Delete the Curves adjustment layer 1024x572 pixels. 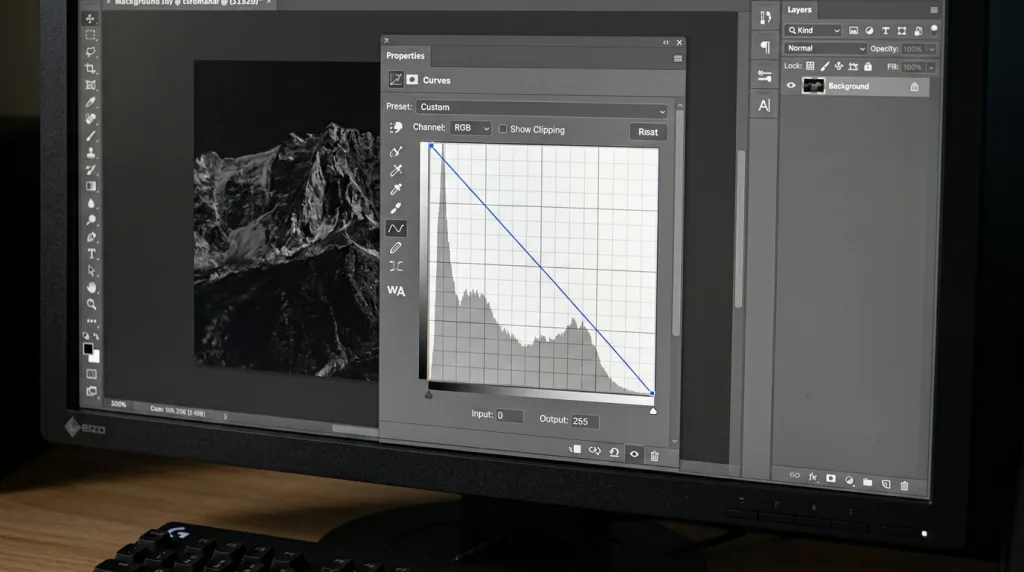654,456
